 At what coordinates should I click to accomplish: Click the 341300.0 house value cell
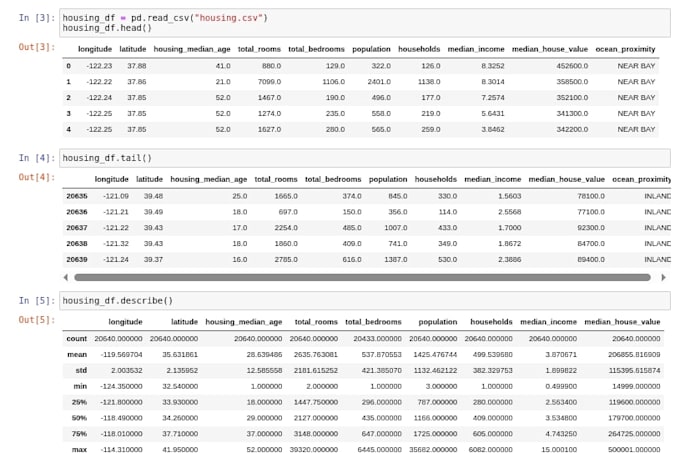click(x=572, y=114)
